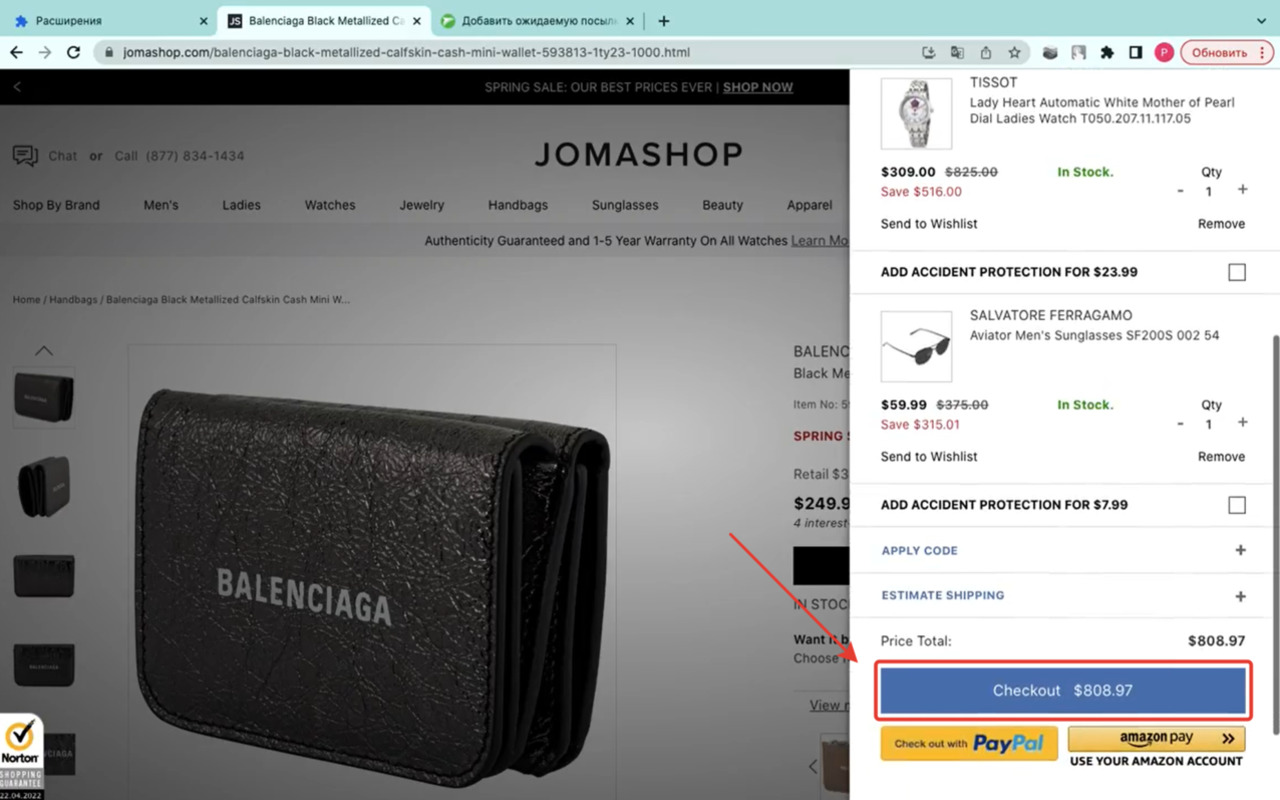Open Tissot watch cart image

click(916, 113)
